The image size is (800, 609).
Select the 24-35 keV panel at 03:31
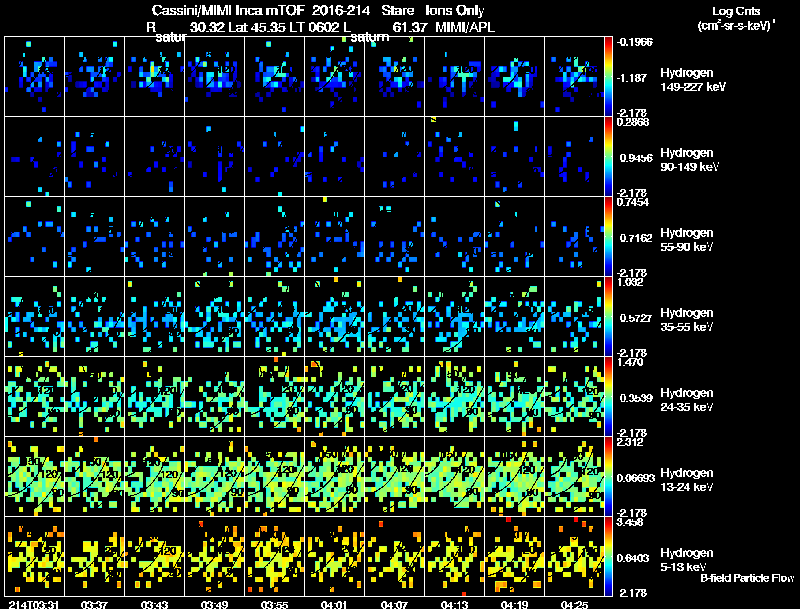[x=35, y=397]
